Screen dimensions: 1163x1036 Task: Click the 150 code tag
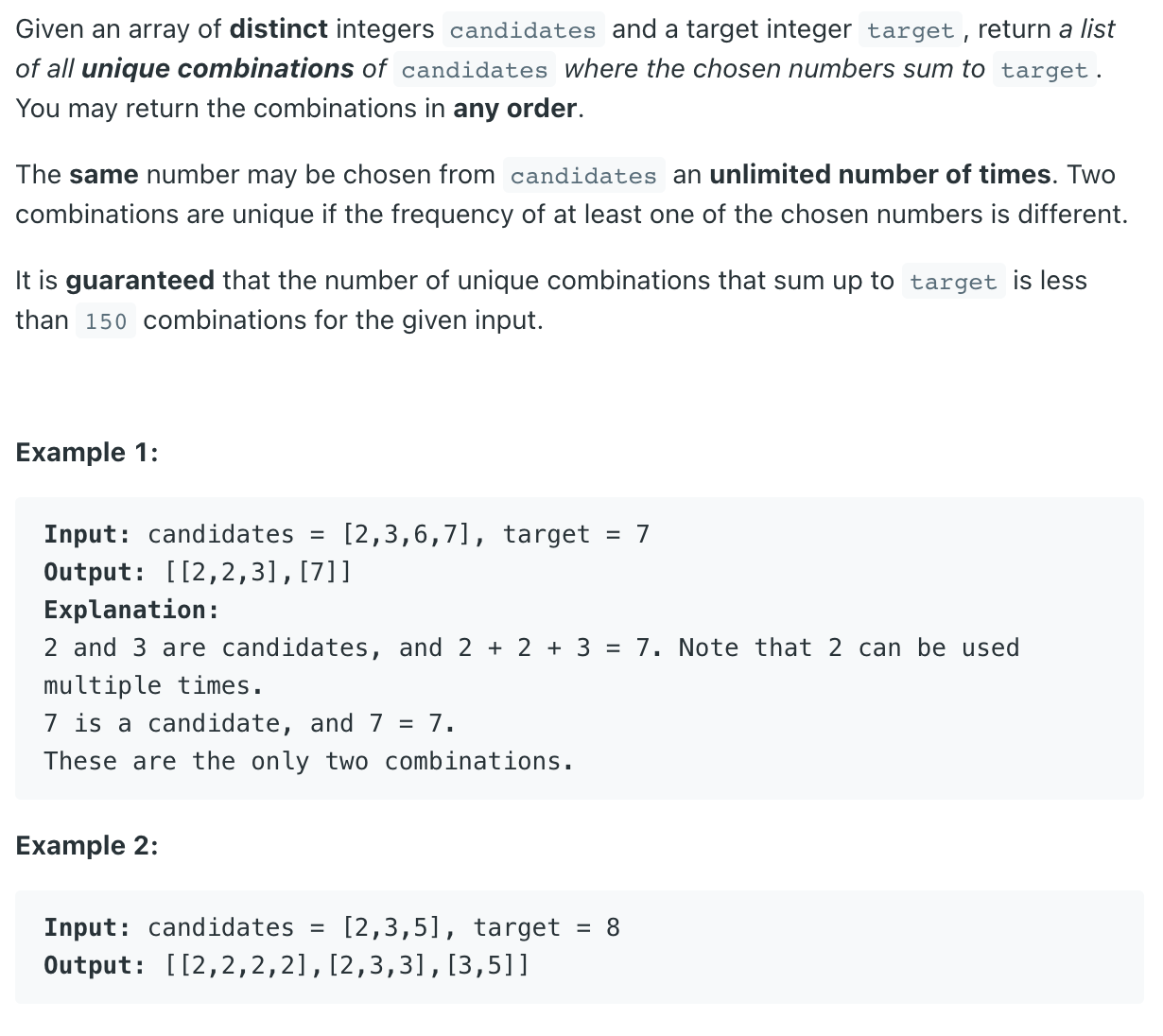point(106,321)
